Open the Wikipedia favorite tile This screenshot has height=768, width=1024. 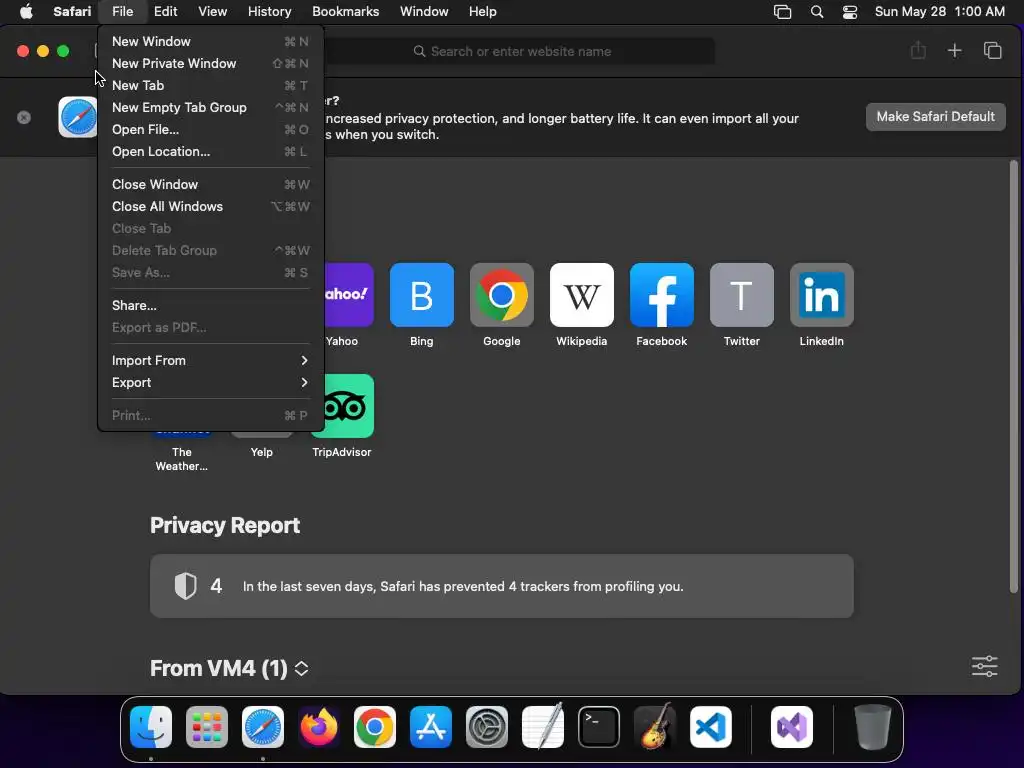[x=582, y=295]
